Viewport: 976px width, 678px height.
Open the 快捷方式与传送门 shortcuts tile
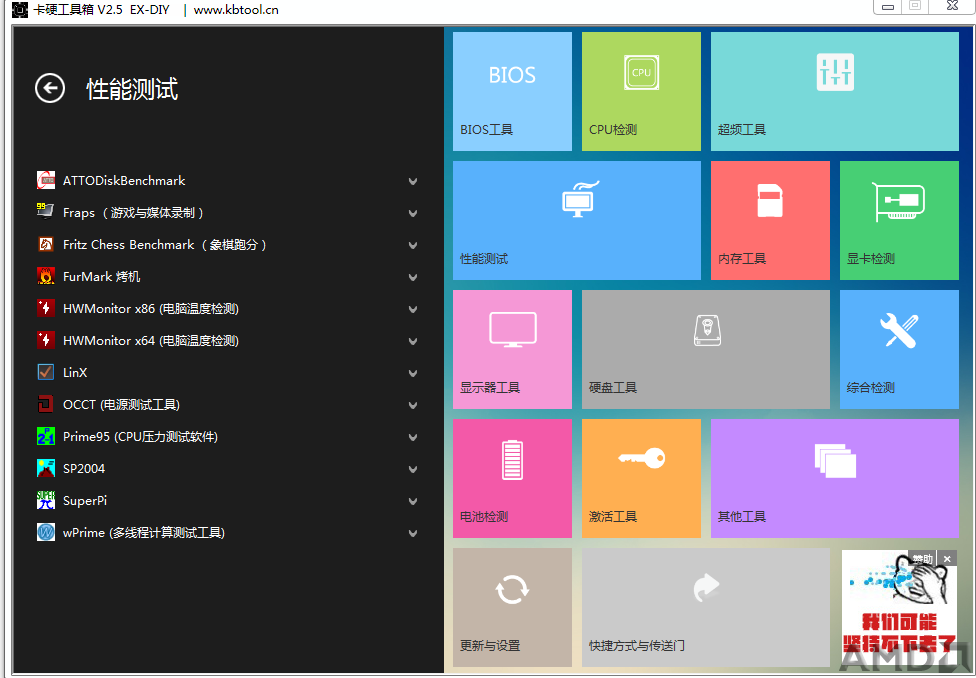[706, 608]
